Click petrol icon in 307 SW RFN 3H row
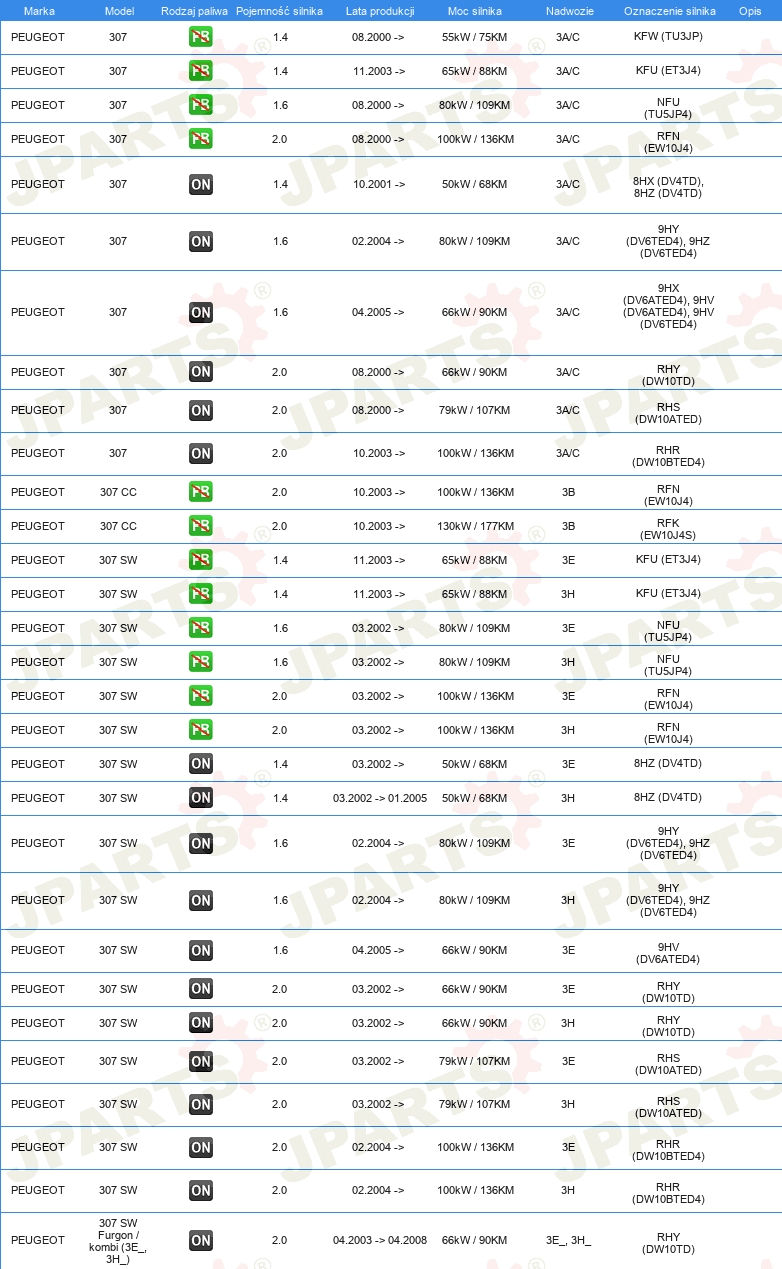The width and height of the screenshot is (782, 1269). point(200,730)
